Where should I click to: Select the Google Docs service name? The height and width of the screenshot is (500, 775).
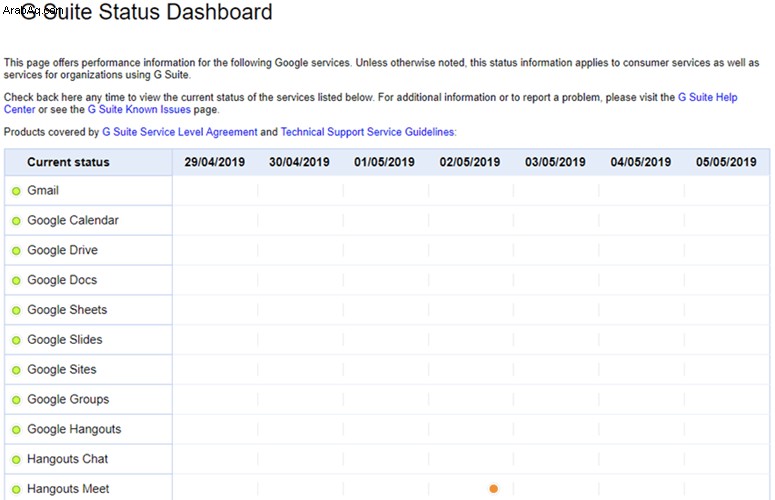62,280
